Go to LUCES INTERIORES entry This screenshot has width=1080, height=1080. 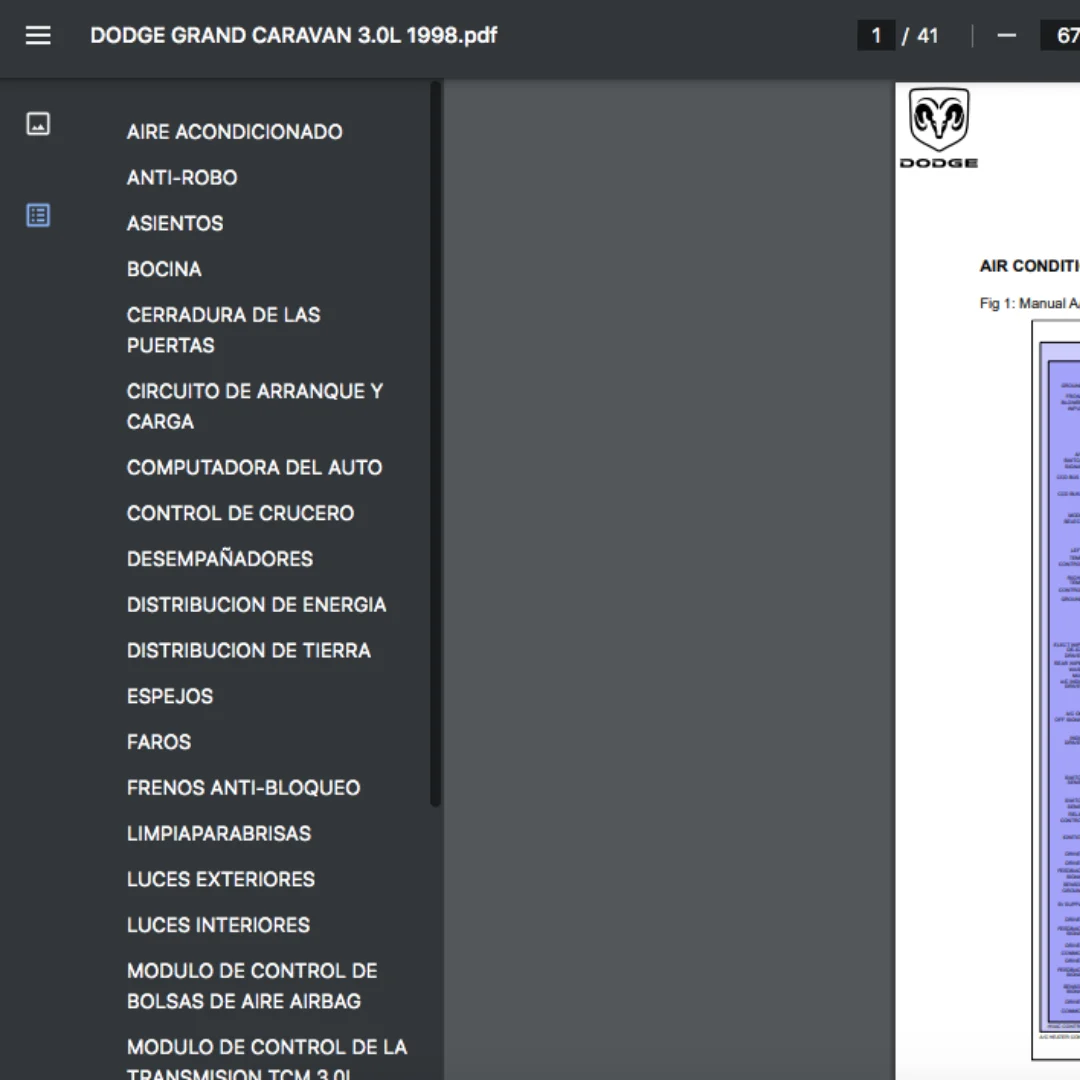(x=218, y=925)
